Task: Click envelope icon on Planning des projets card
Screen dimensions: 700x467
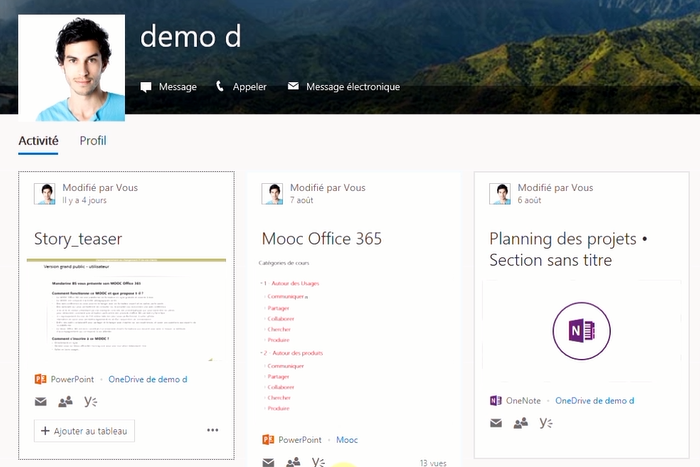Action: (x=496, y=423)
